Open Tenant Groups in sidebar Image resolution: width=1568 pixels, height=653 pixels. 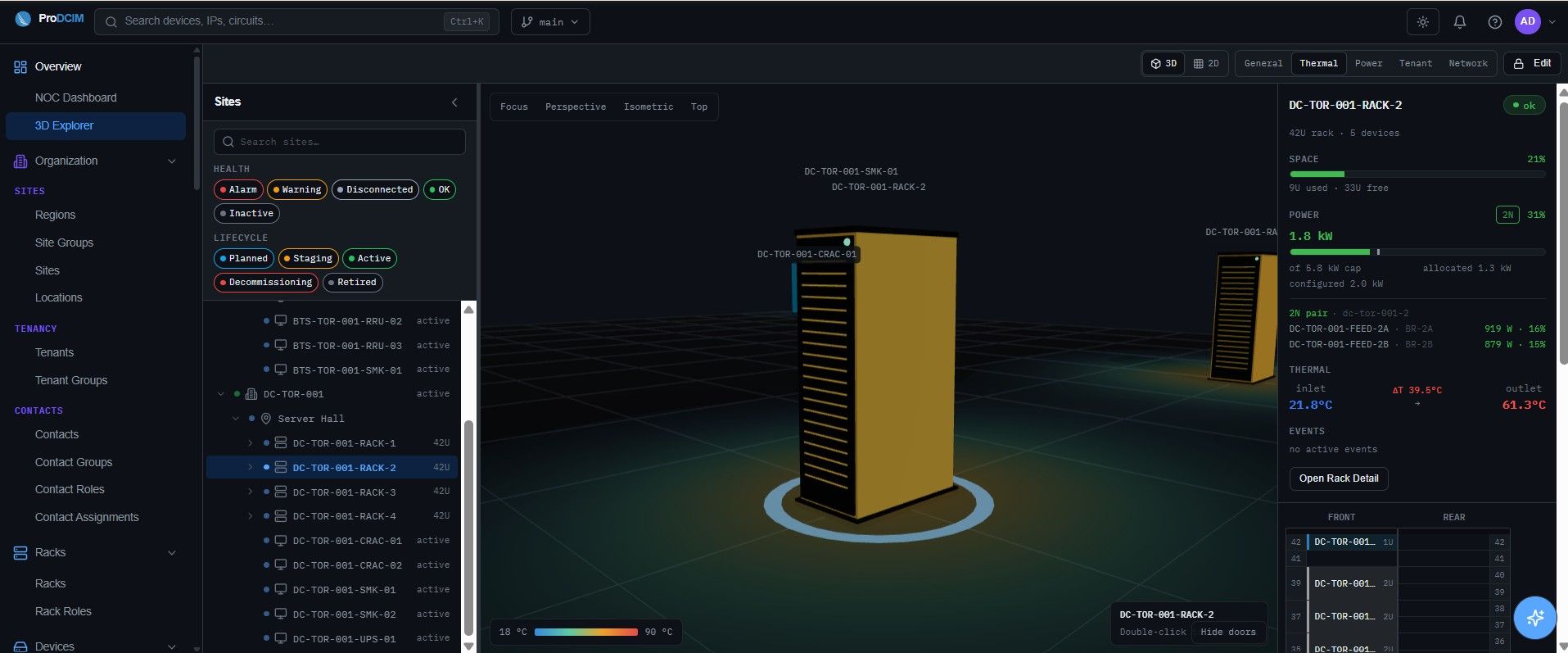coord(71,380)
